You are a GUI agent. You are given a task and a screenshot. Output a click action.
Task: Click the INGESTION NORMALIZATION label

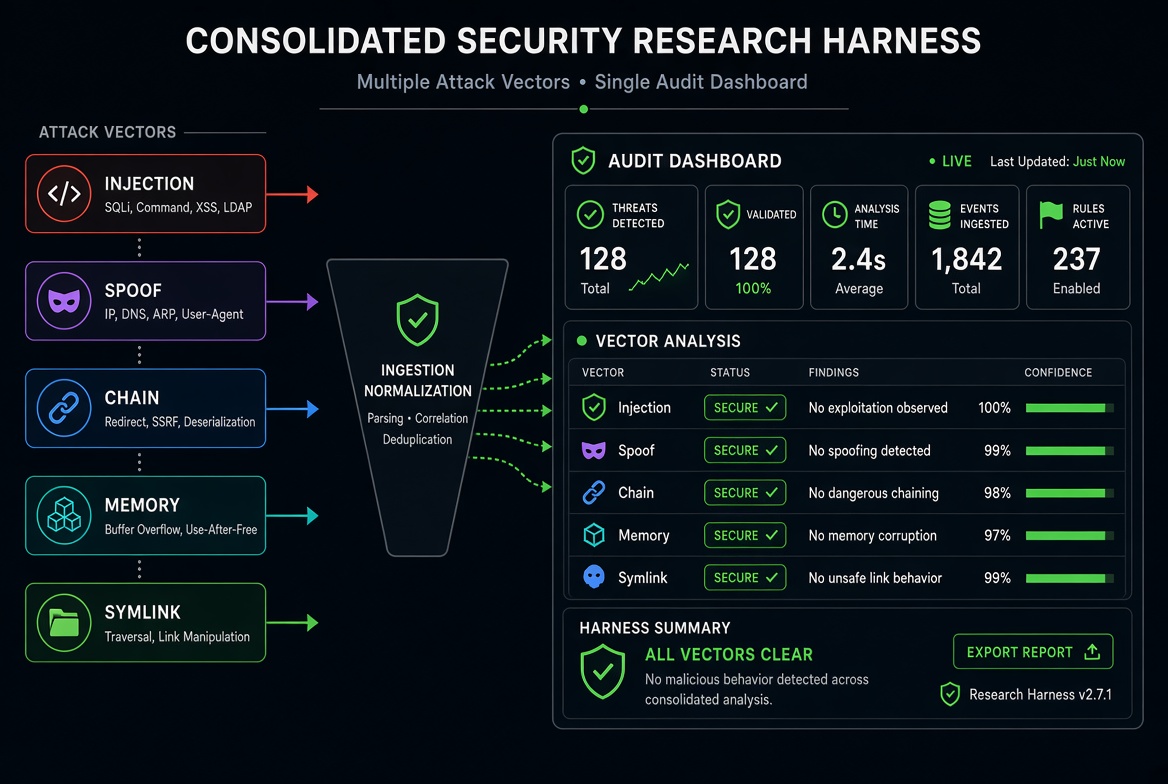pyautogui.click(x=417, y=380)
